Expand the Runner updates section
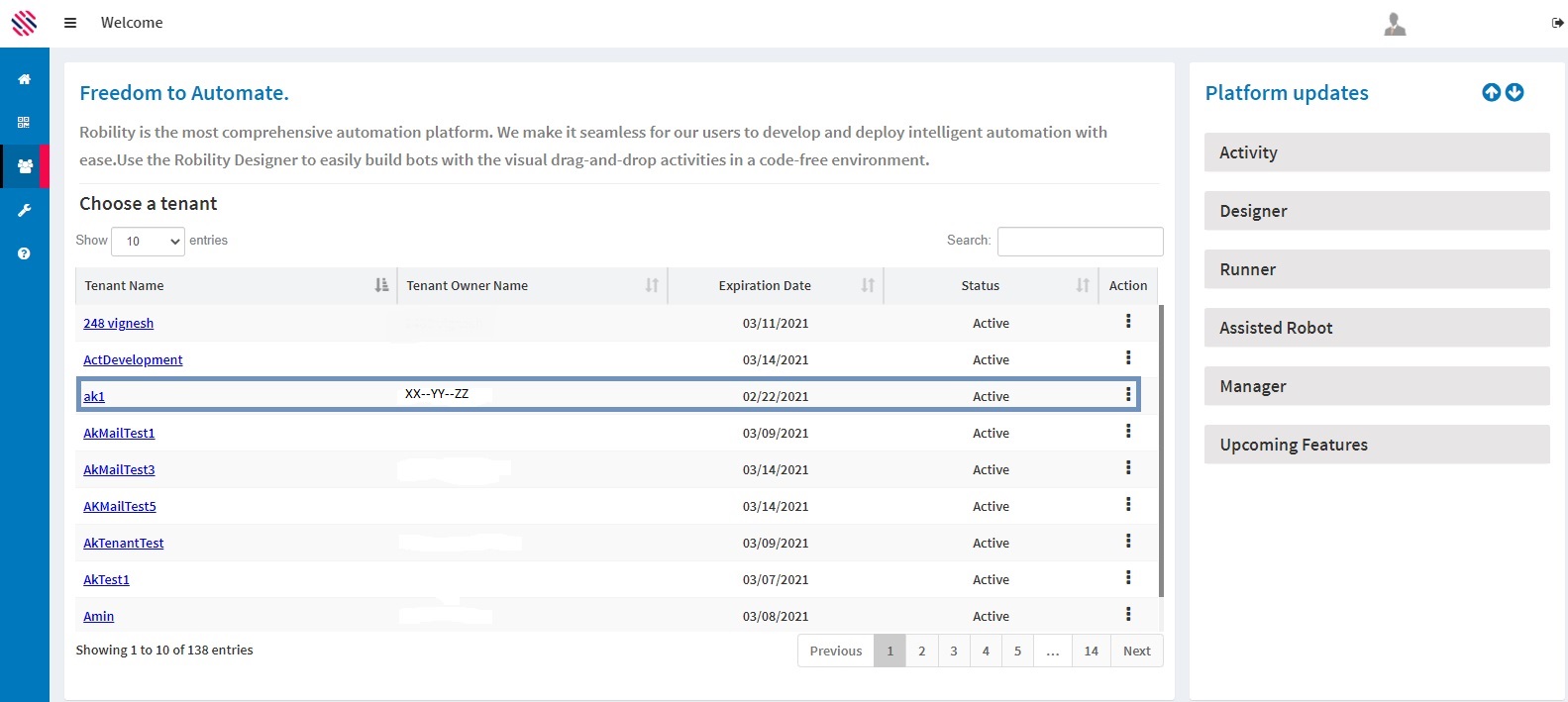Image resolution: width=1568 pixels, height=702 pixels. [1377, 269]
